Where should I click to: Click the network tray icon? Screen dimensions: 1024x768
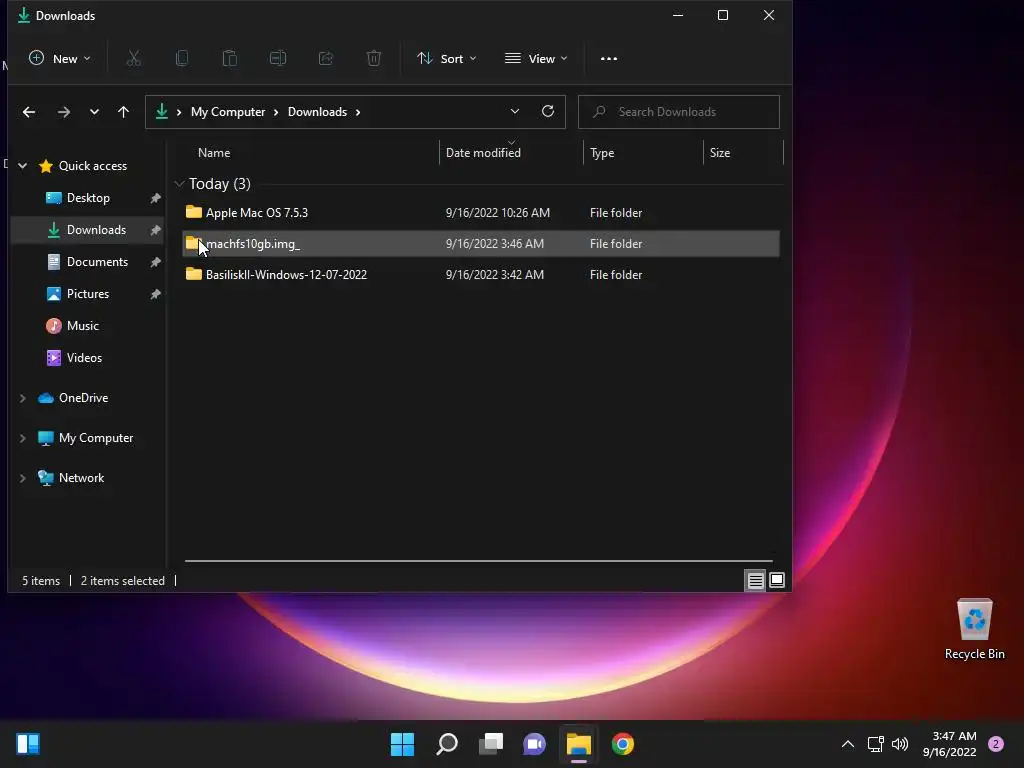point(875,744)
